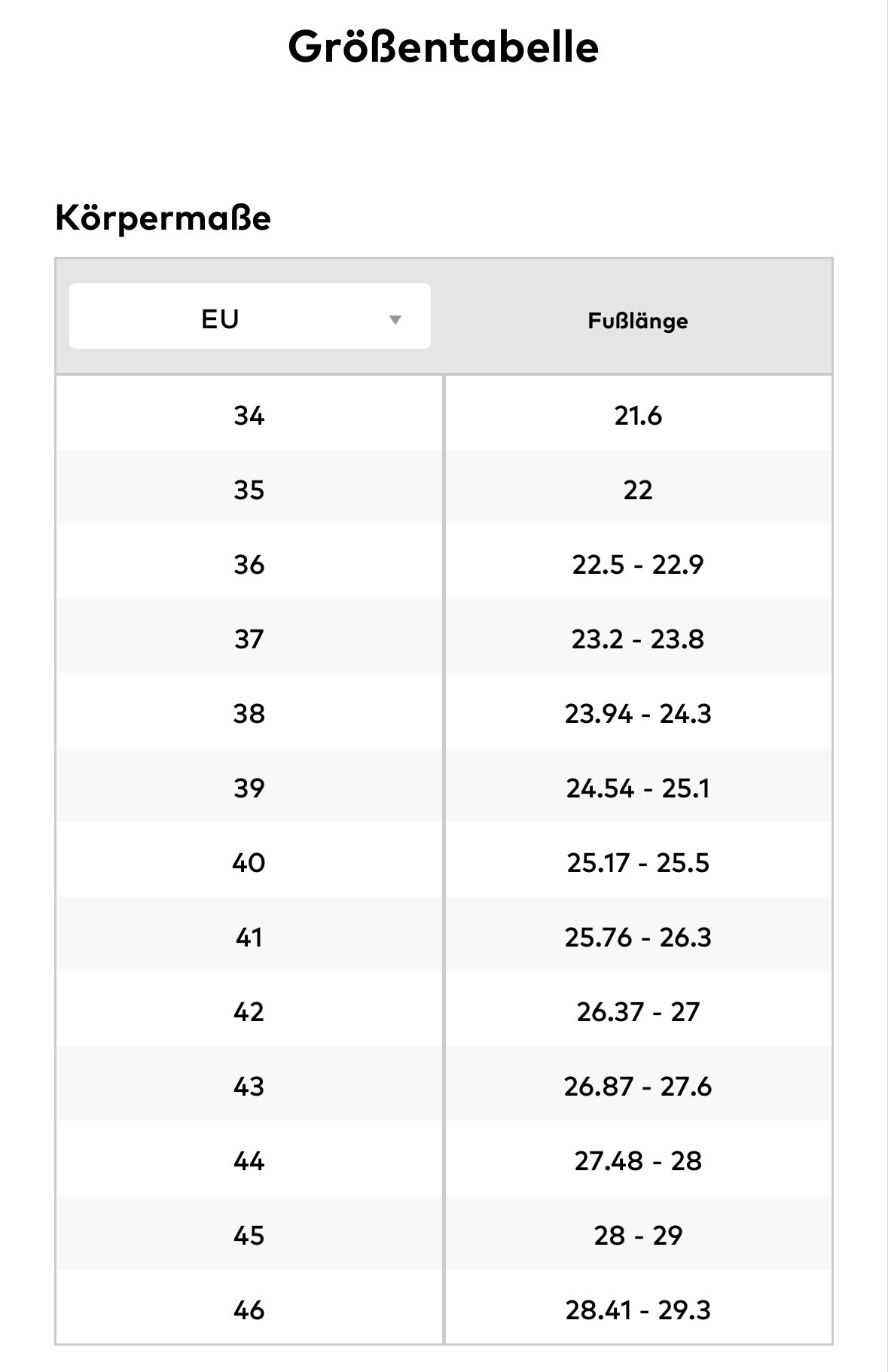Select EU size 44 cell
888x1372 pixels.
249,1160
